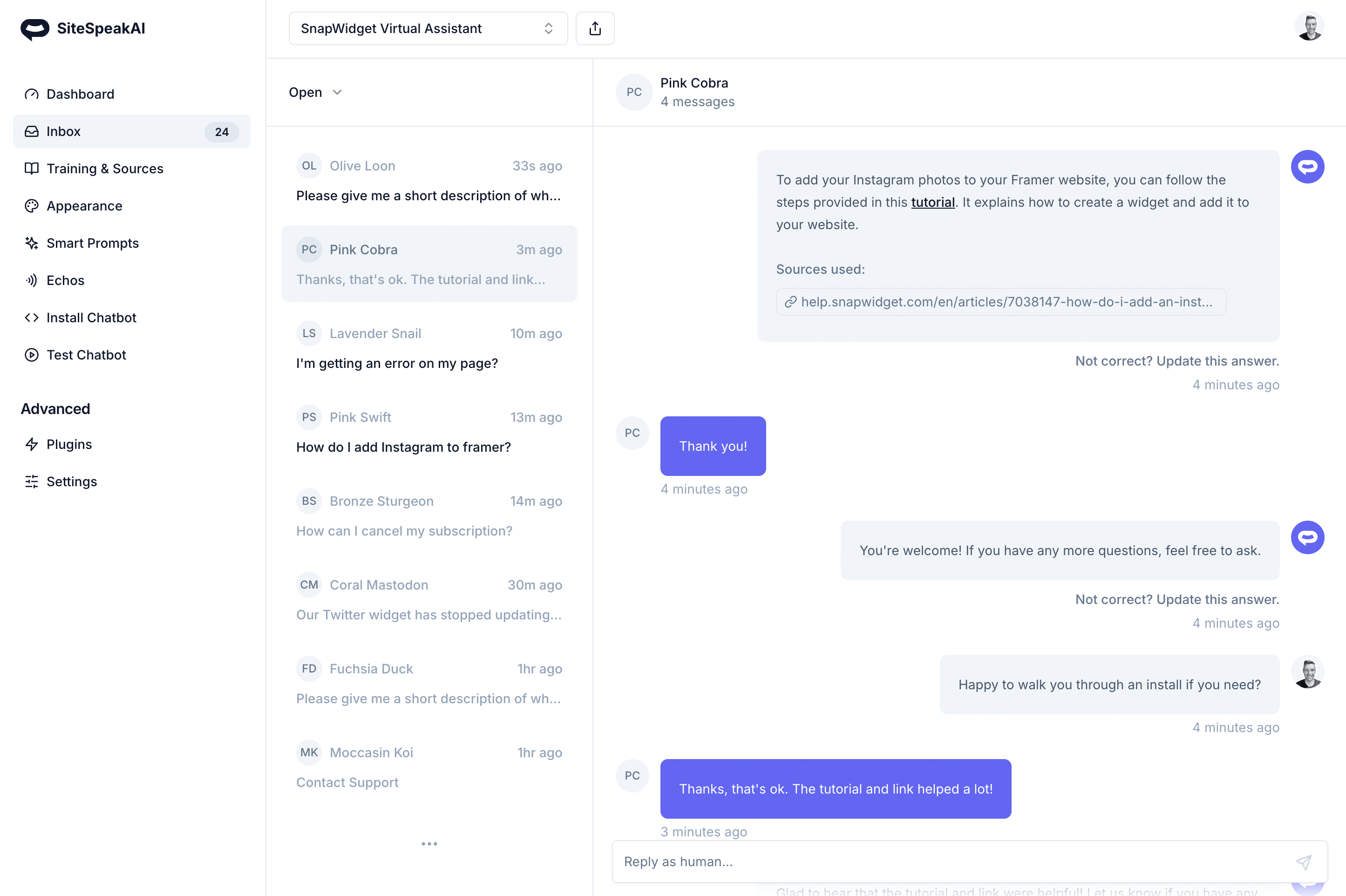Open Plugins under Advanced
The height and width of the screenshot is (896, 1346).
pos(68,444)
